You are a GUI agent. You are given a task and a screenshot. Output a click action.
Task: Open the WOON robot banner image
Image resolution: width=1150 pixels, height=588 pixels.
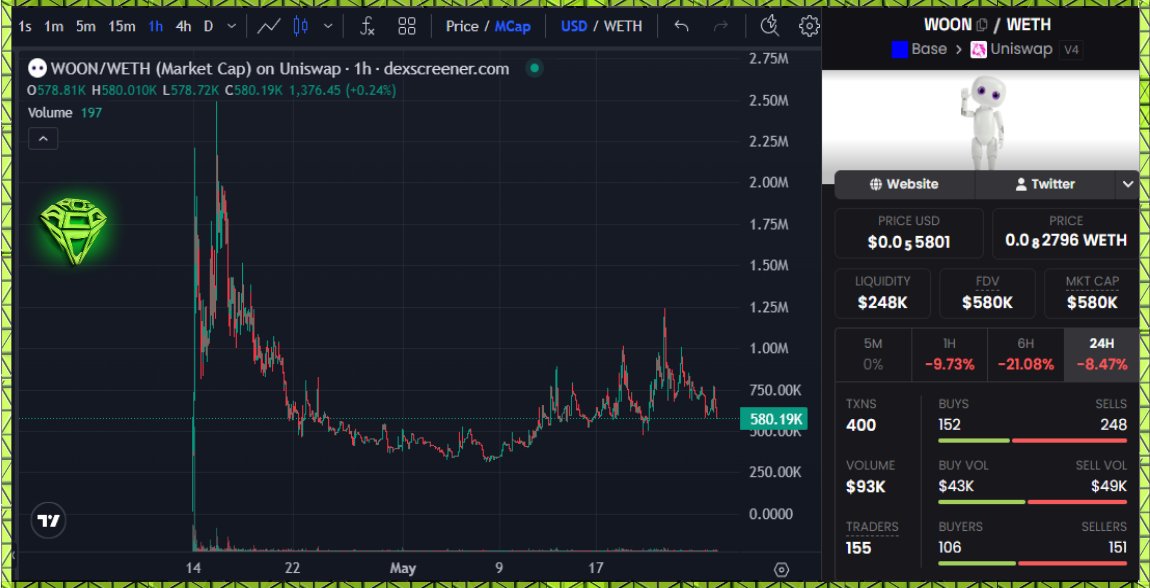point(981,121)
